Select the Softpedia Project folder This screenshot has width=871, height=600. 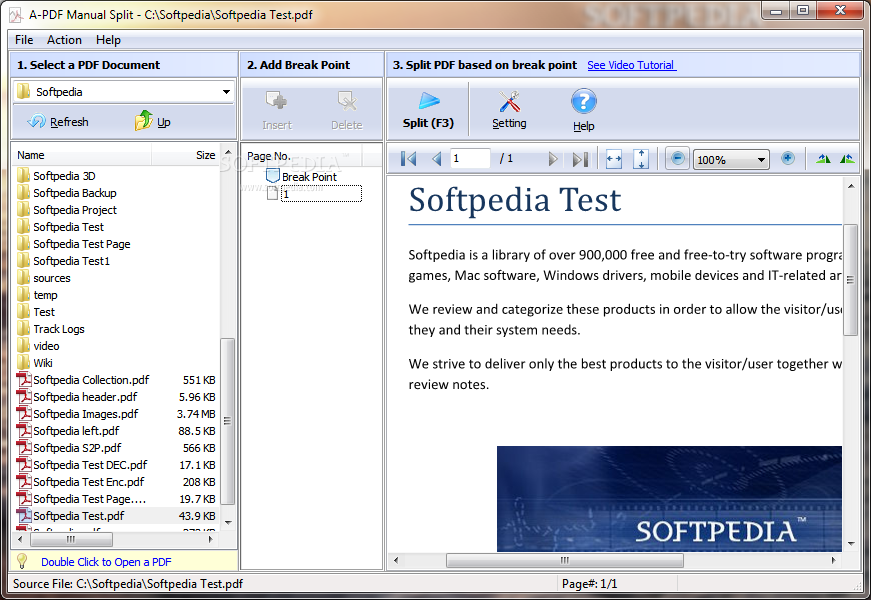click(75, 211)
